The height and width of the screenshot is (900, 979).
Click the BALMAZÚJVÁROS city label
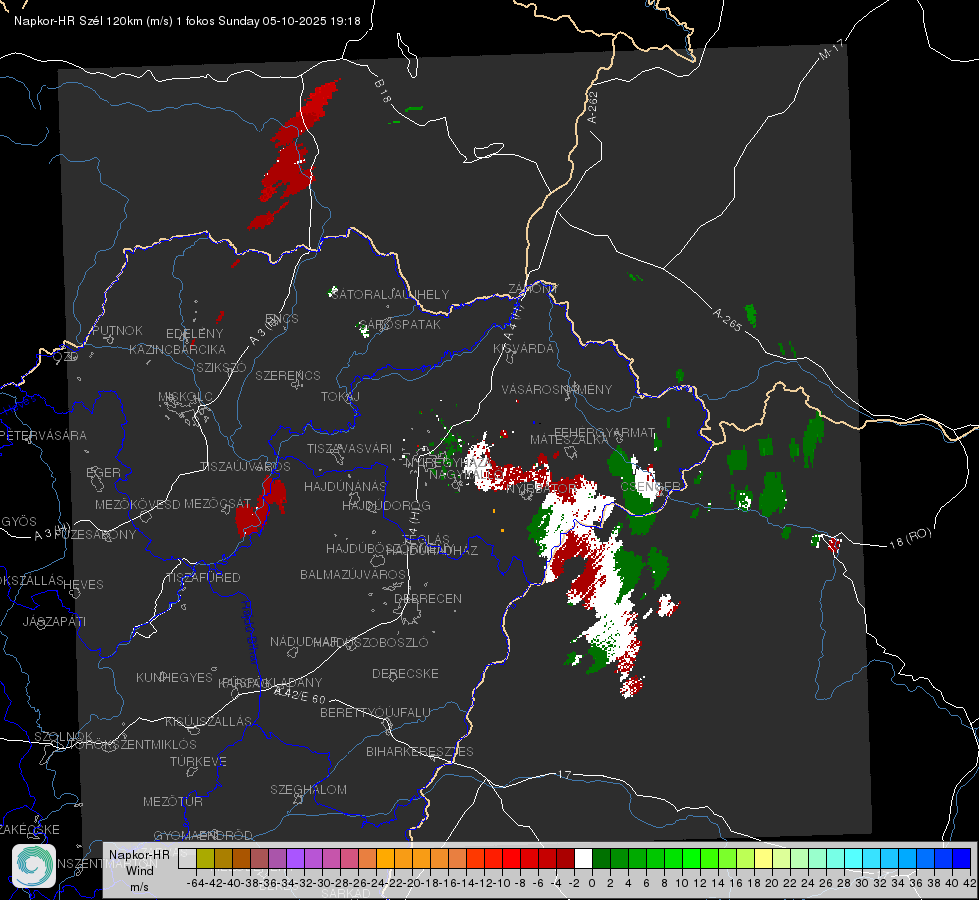pos(353,574)
